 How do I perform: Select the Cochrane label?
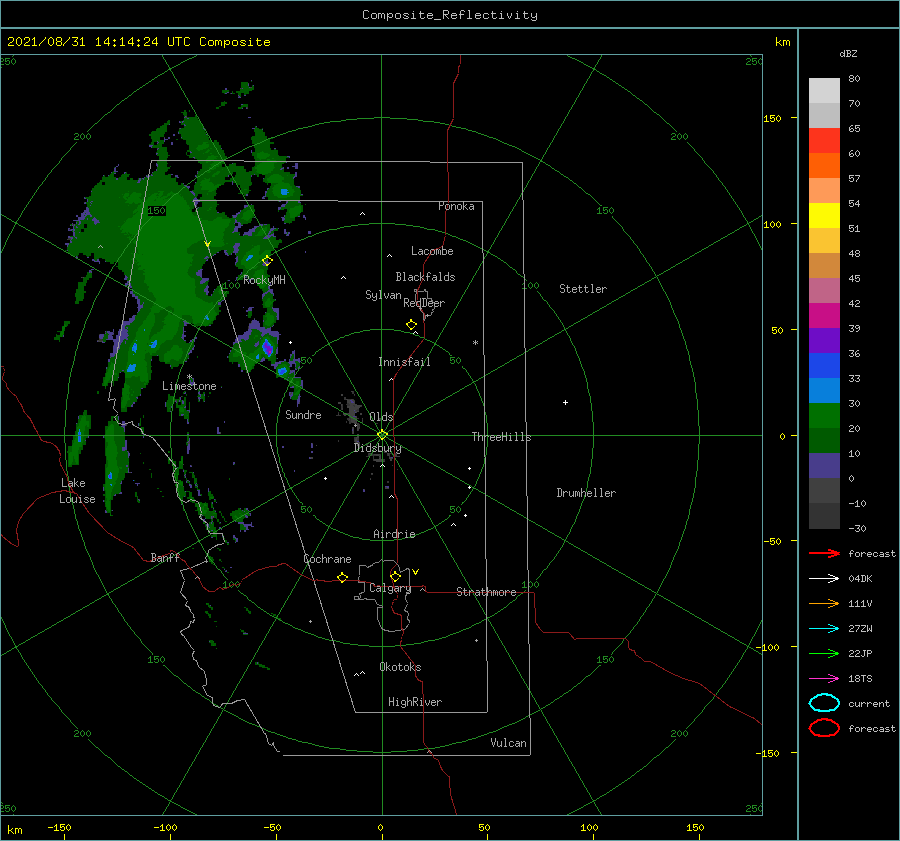(x=327, y=559)
